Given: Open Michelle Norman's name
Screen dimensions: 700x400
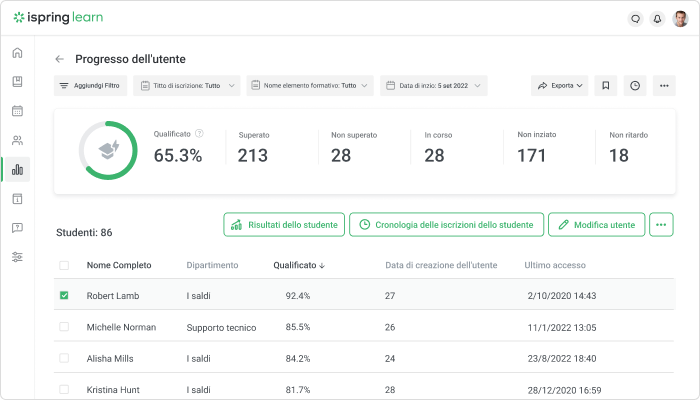Looking at the screenshot, I should pos(121,327).
